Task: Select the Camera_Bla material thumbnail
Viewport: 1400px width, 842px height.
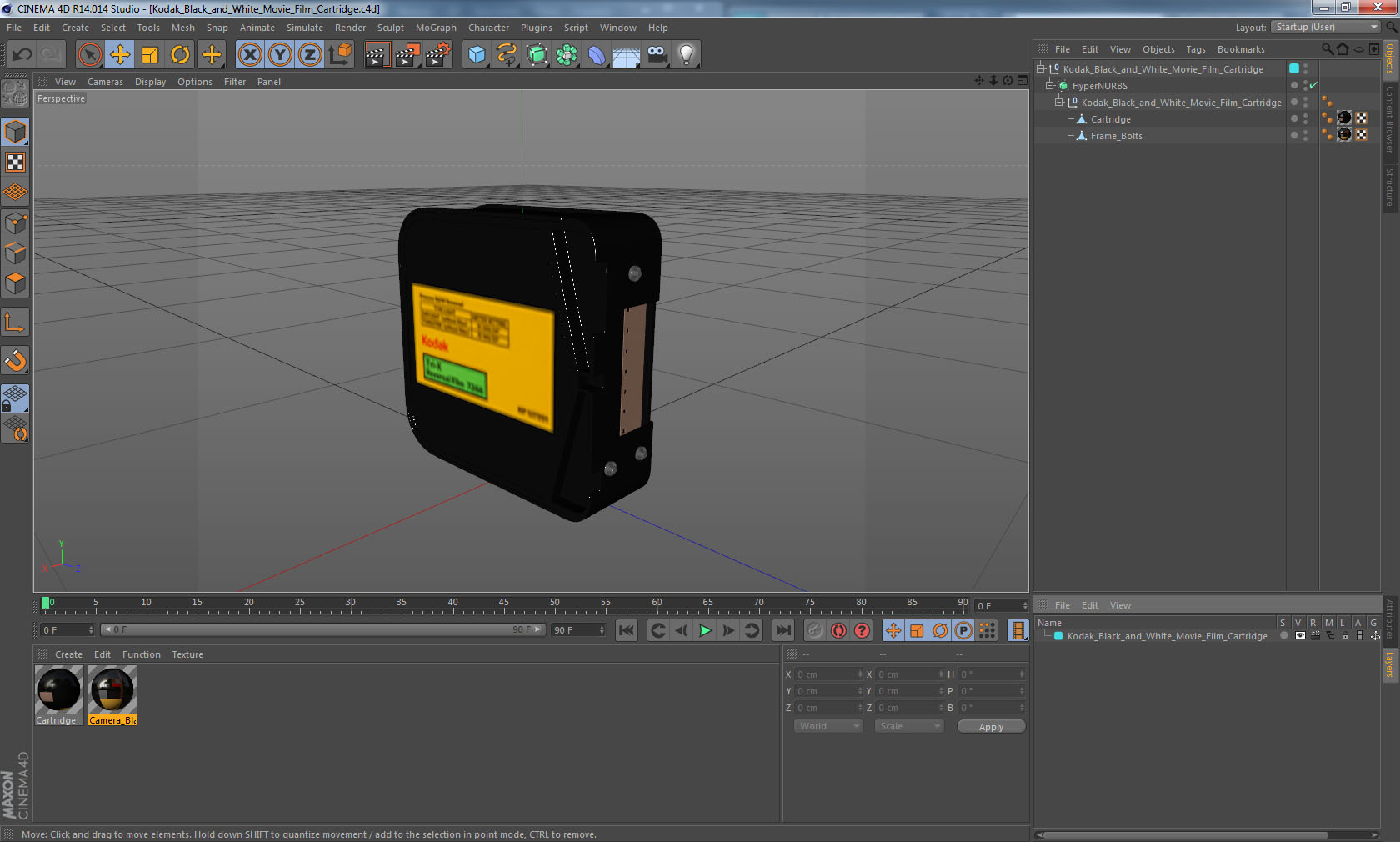Action: (112, 691)
